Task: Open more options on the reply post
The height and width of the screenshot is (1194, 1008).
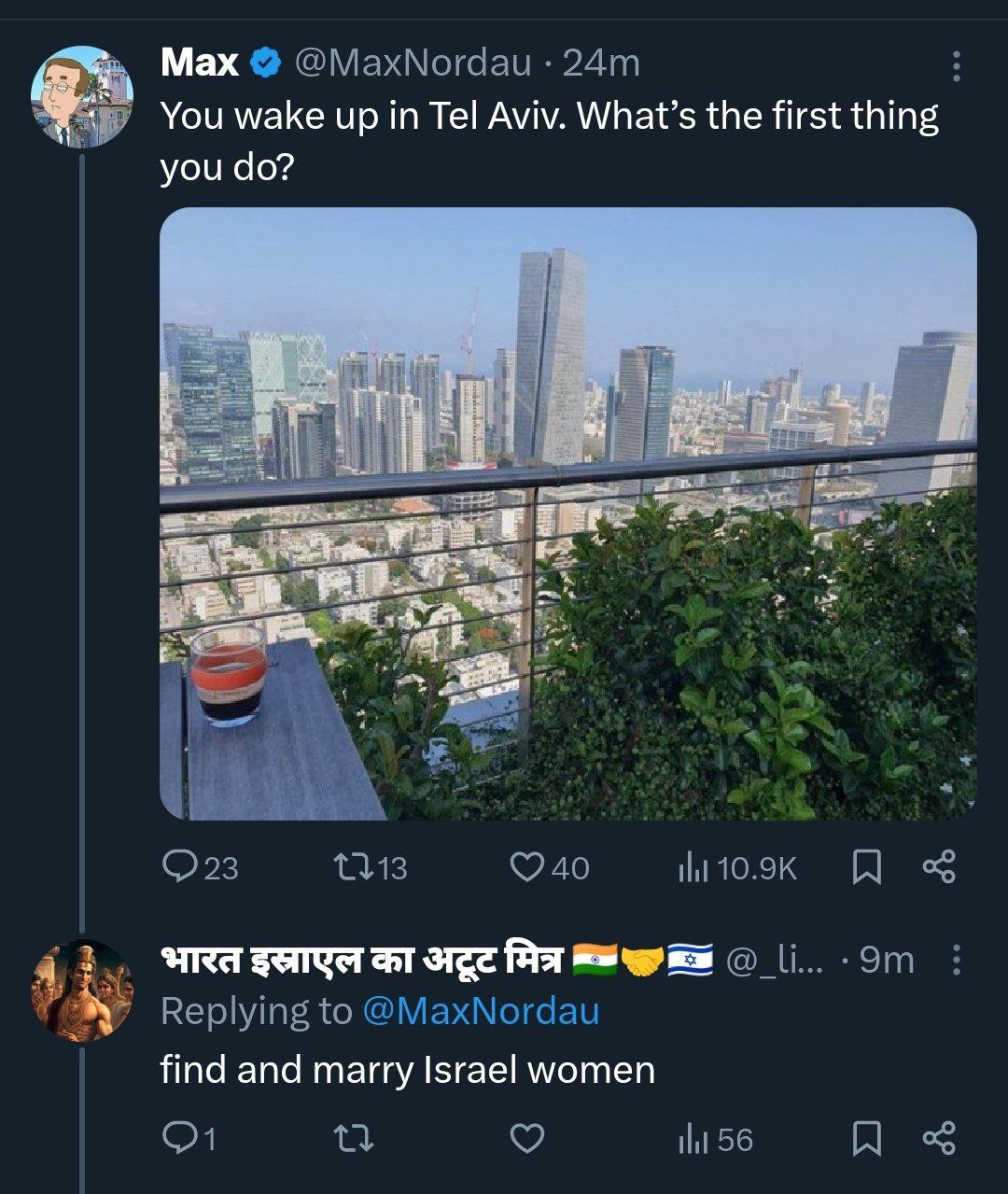Action: click(956, 959)
